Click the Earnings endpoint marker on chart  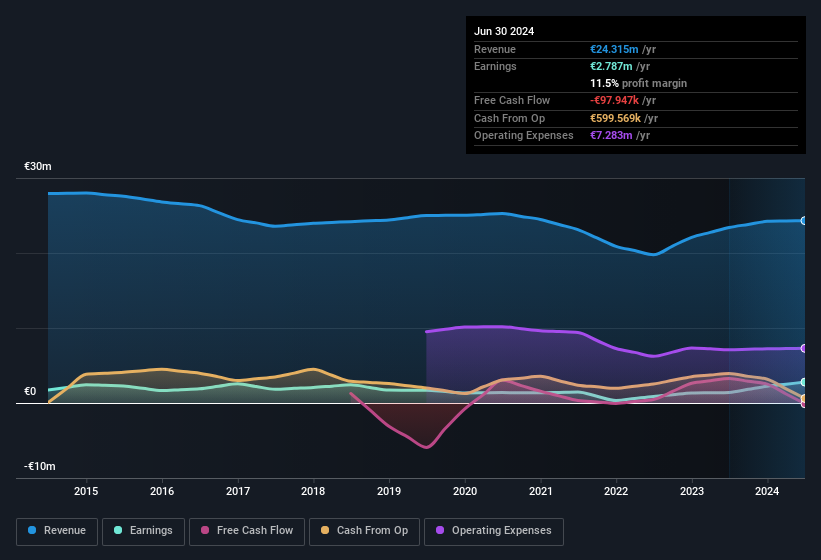tap(804, 383)
